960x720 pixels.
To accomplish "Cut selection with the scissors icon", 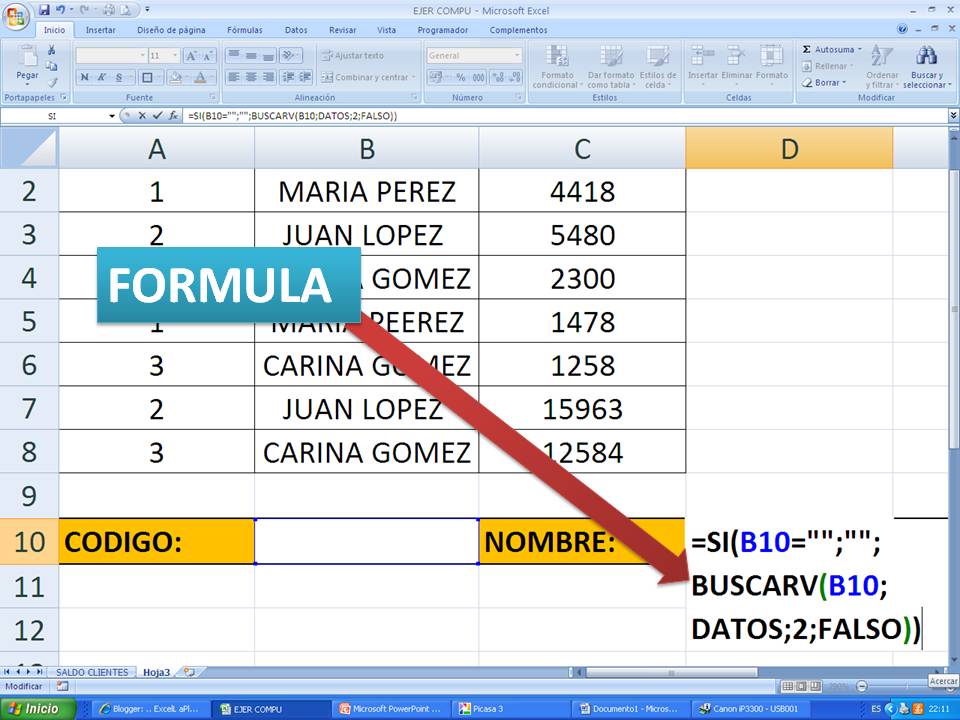I will click(51, 50).
